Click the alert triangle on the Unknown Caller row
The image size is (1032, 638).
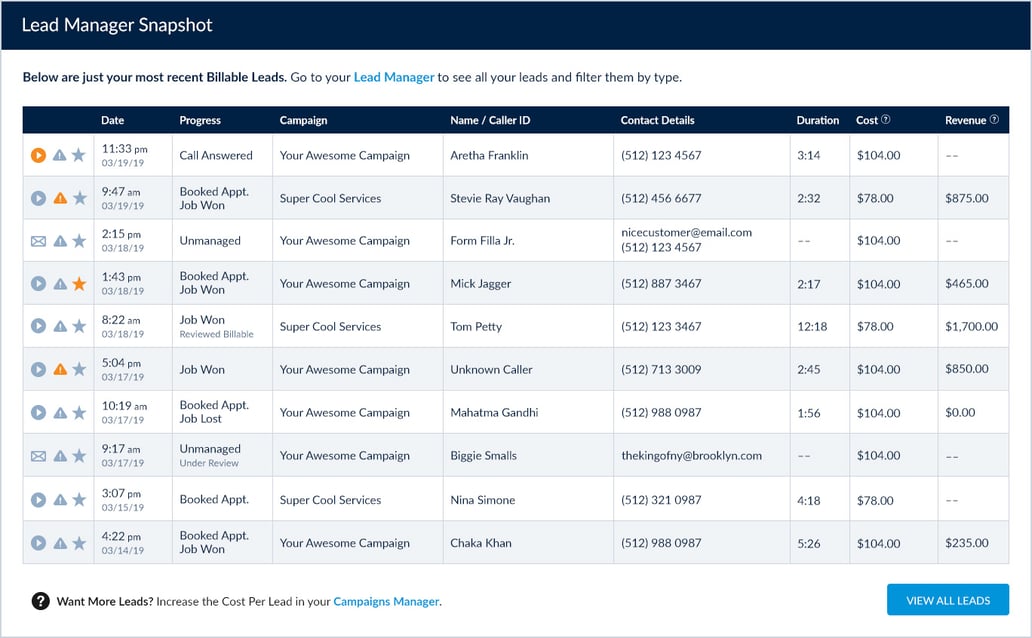(58, 368)
